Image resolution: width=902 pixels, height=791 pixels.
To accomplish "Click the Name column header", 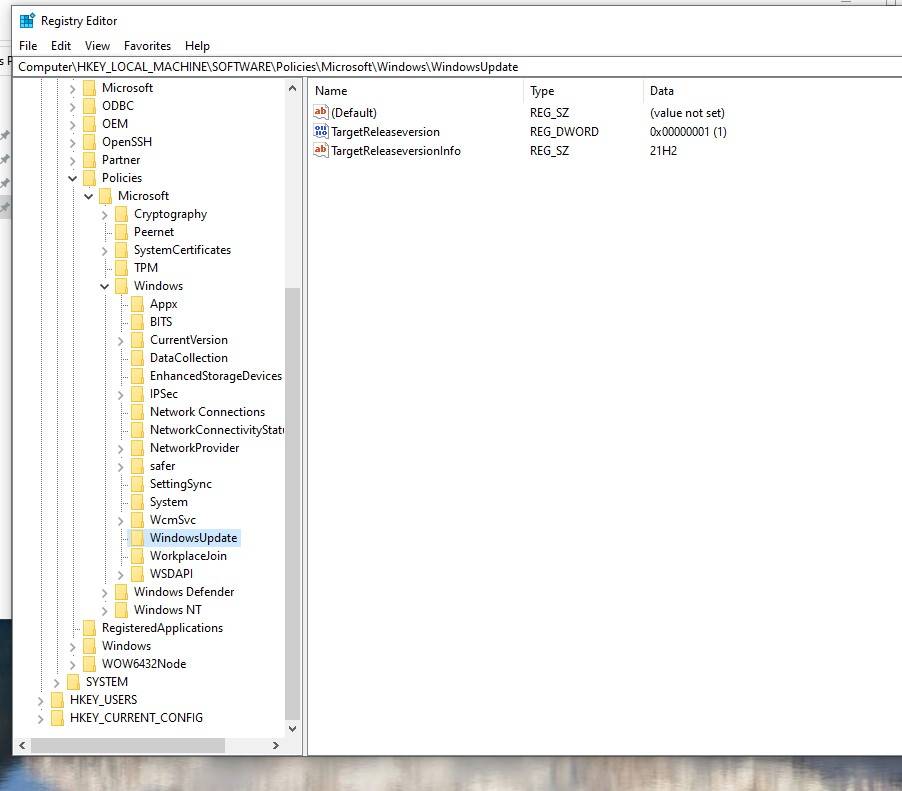I will pyautogui.click(x=331, y=91).
